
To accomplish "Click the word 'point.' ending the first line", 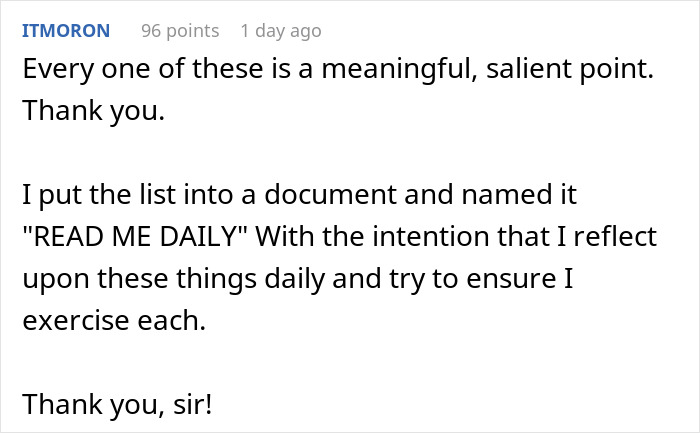I will (x=617, y=71).
